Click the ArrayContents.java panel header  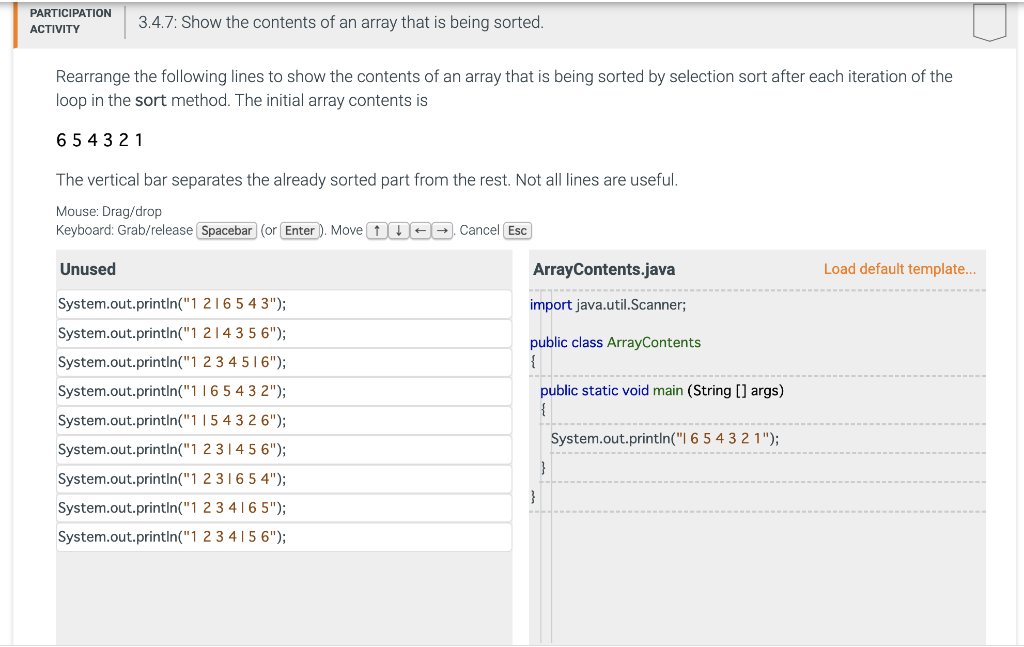(x=604, y=269)
